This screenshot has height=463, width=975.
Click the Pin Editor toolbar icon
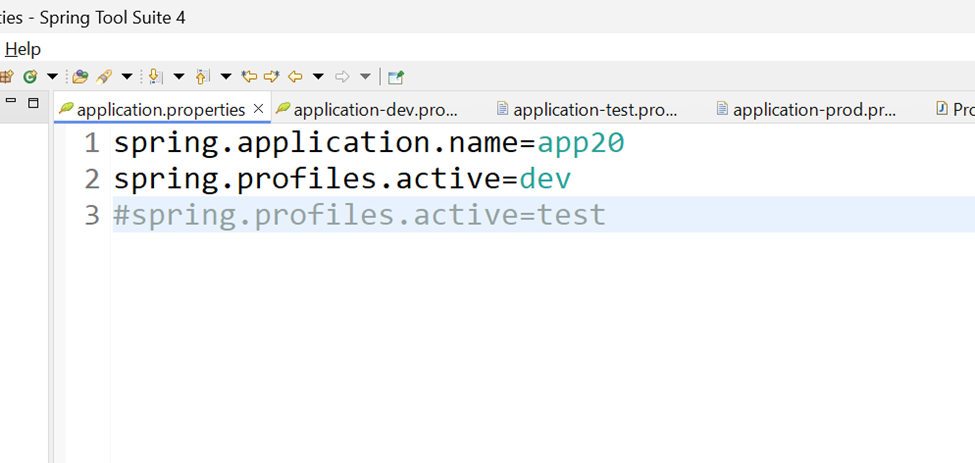tap(396, 77)
